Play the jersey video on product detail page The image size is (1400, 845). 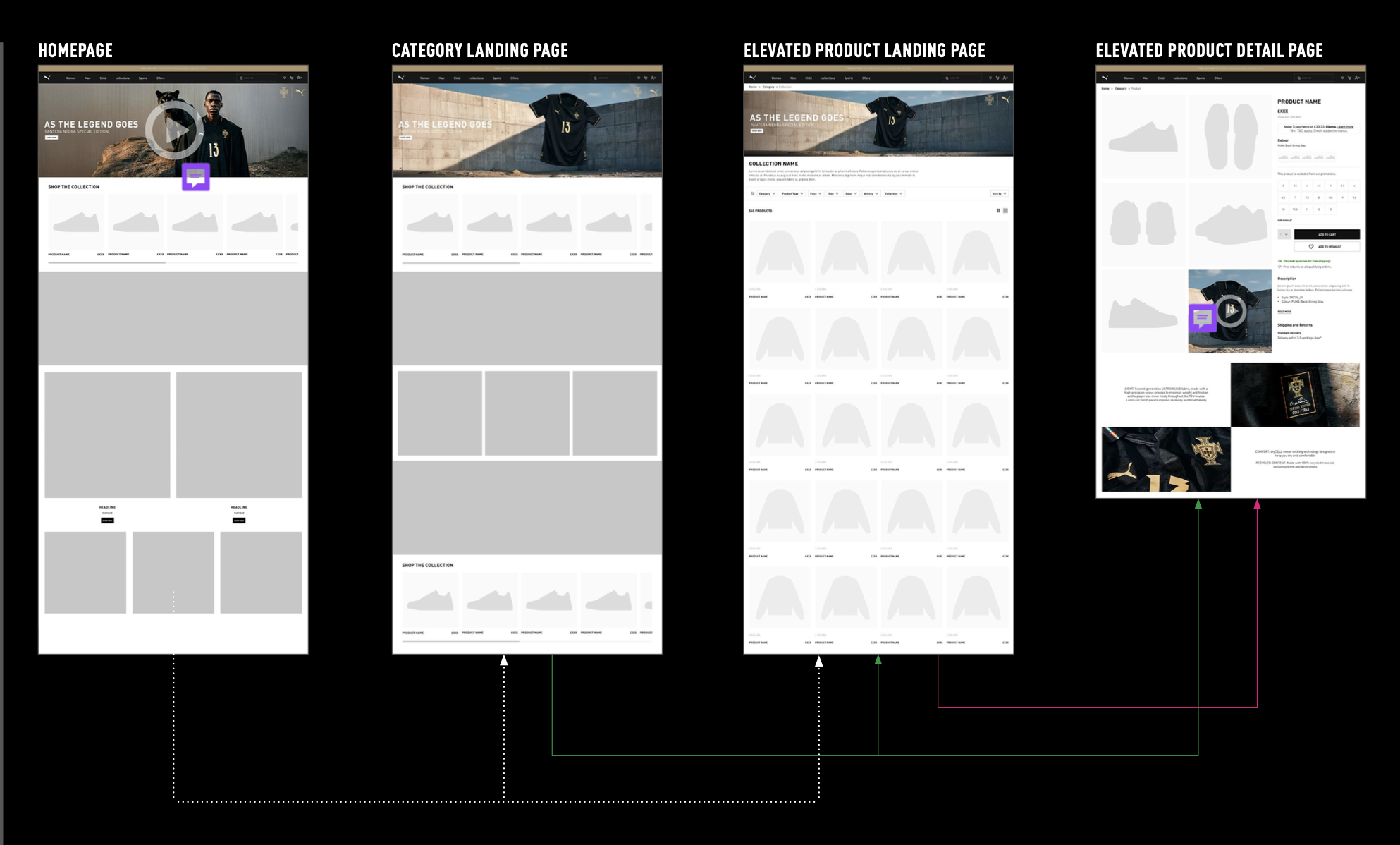click(x=1230, y=310)
